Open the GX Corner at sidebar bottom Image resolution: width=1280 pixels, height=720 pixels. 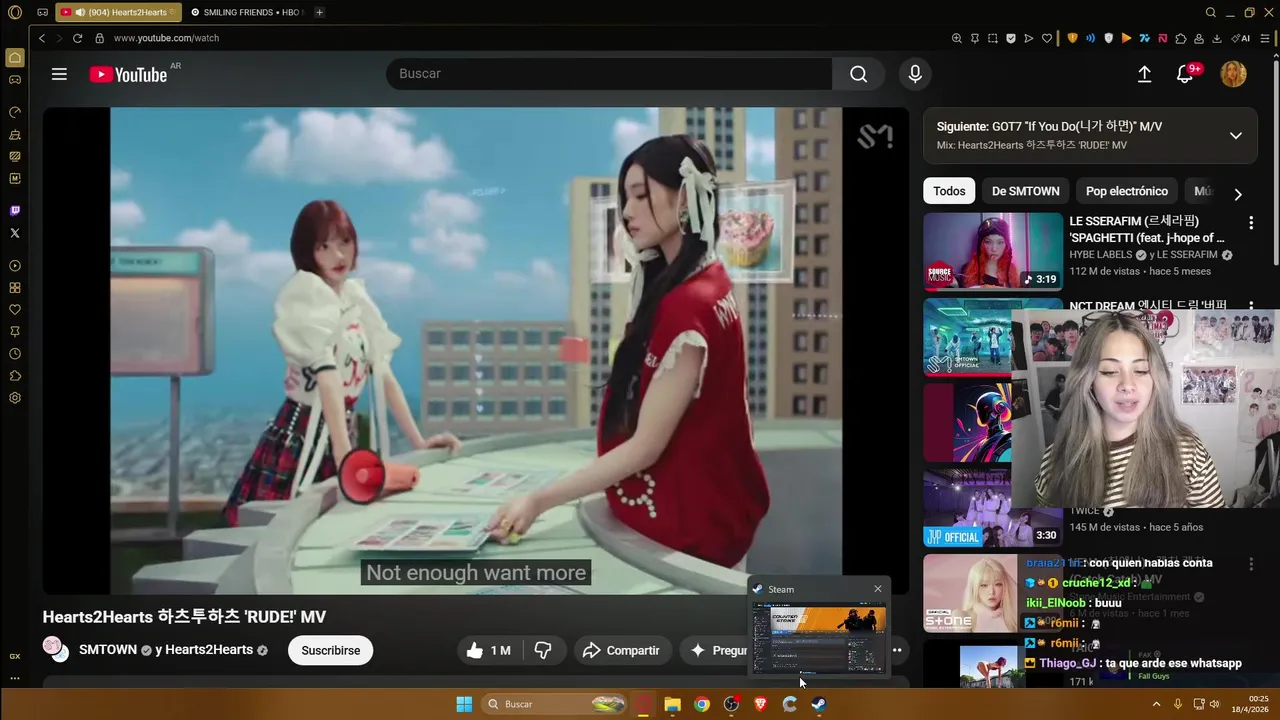pos(15,656)
